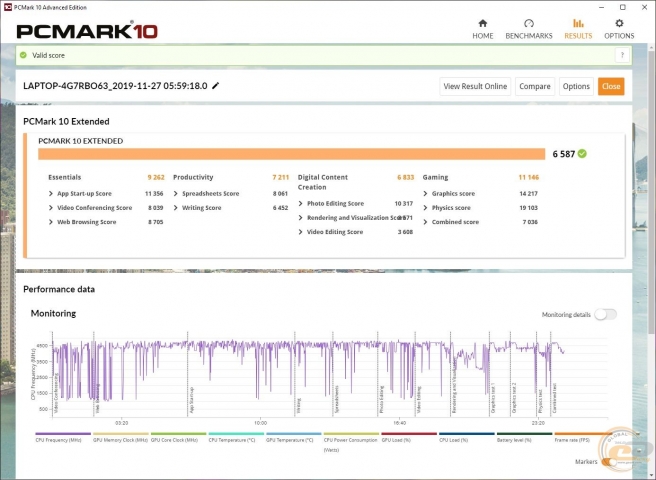Click the App Start-up marker in chart
The width and height of the screenshot is (656, 480).
191,400
